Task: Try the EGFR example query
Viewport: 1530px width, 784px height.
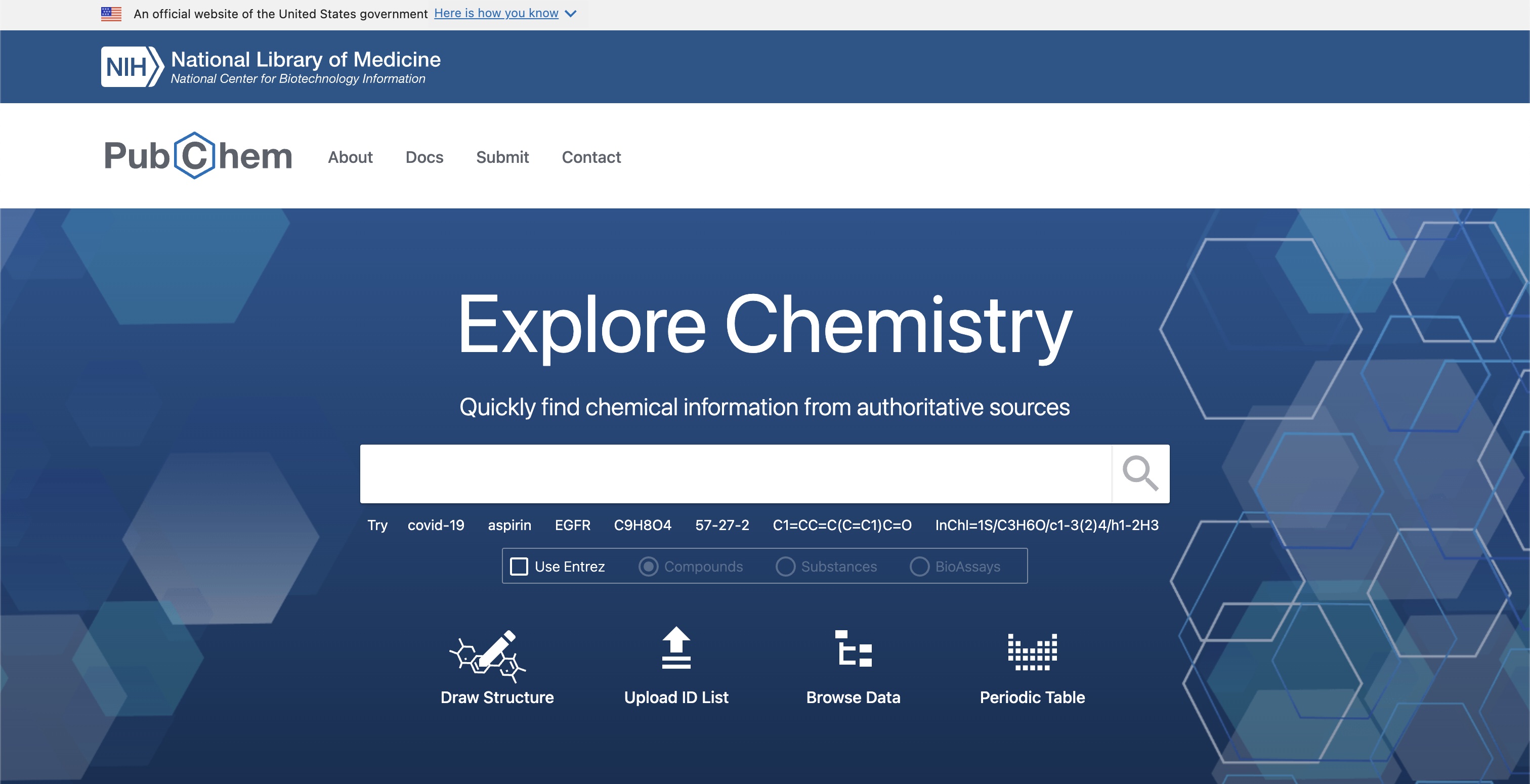Action: click(573, 526)
